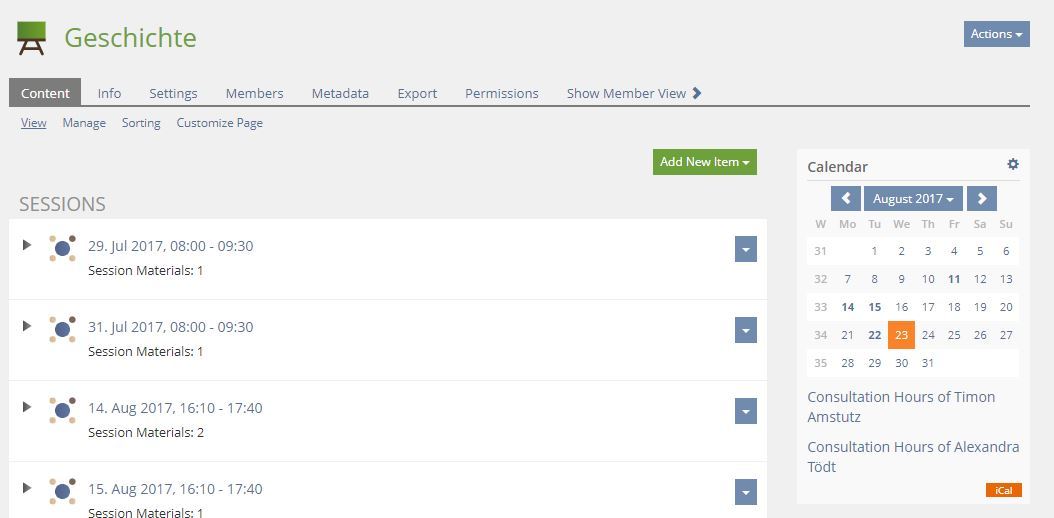Image resolution: width=1054 pixels, height=518 pixels.
Task: Open the August 2017 month selector
Action: pos(912,199)
